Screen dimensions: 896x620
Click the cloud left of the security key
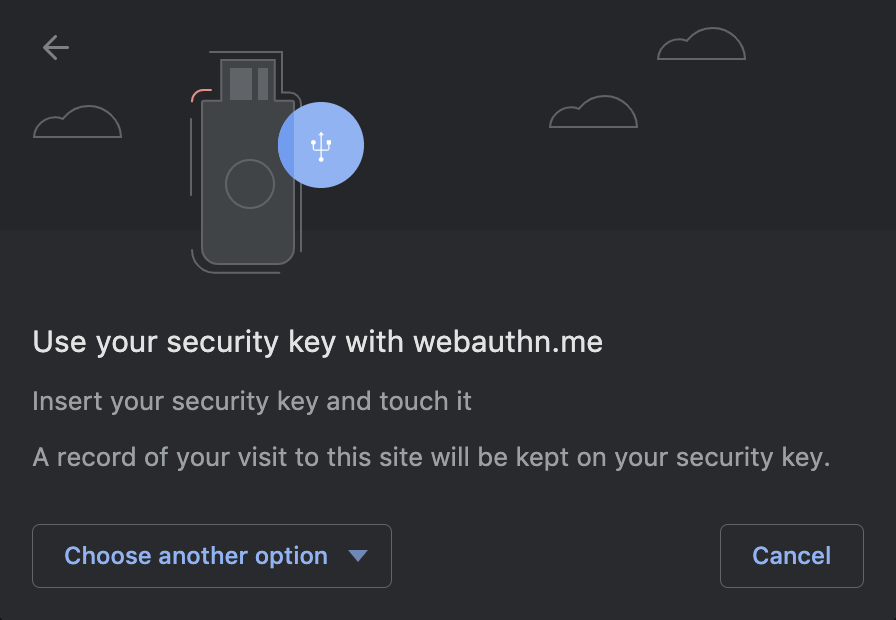point(77,122)
